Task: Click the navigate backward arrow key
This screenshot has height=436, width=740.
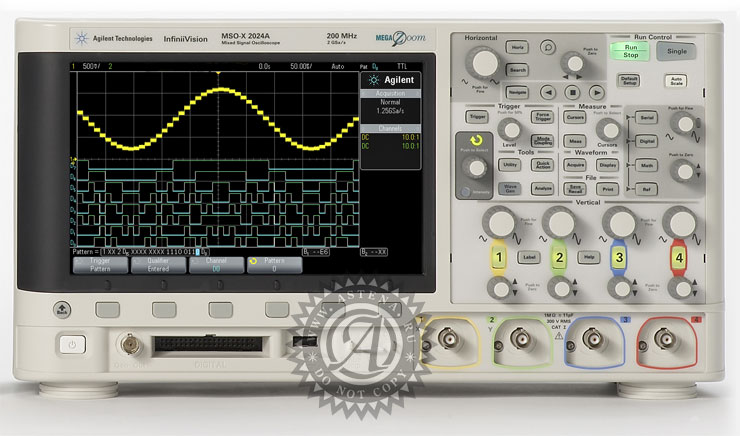Action: [x=547, y=92]
